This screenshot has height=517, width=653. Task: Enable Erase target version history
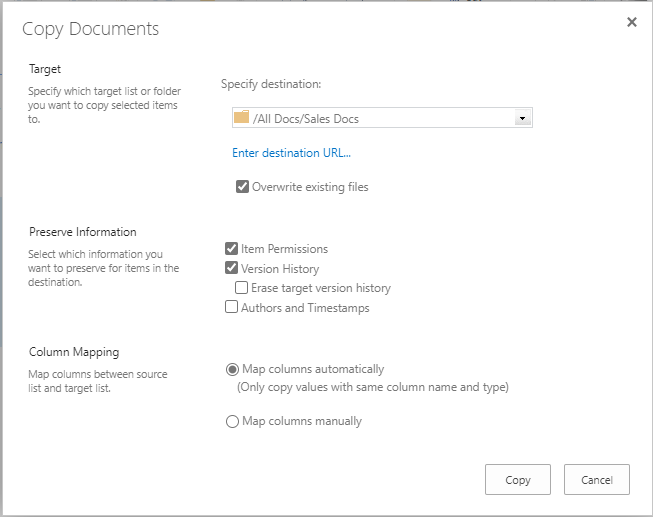tap(242, 287)
